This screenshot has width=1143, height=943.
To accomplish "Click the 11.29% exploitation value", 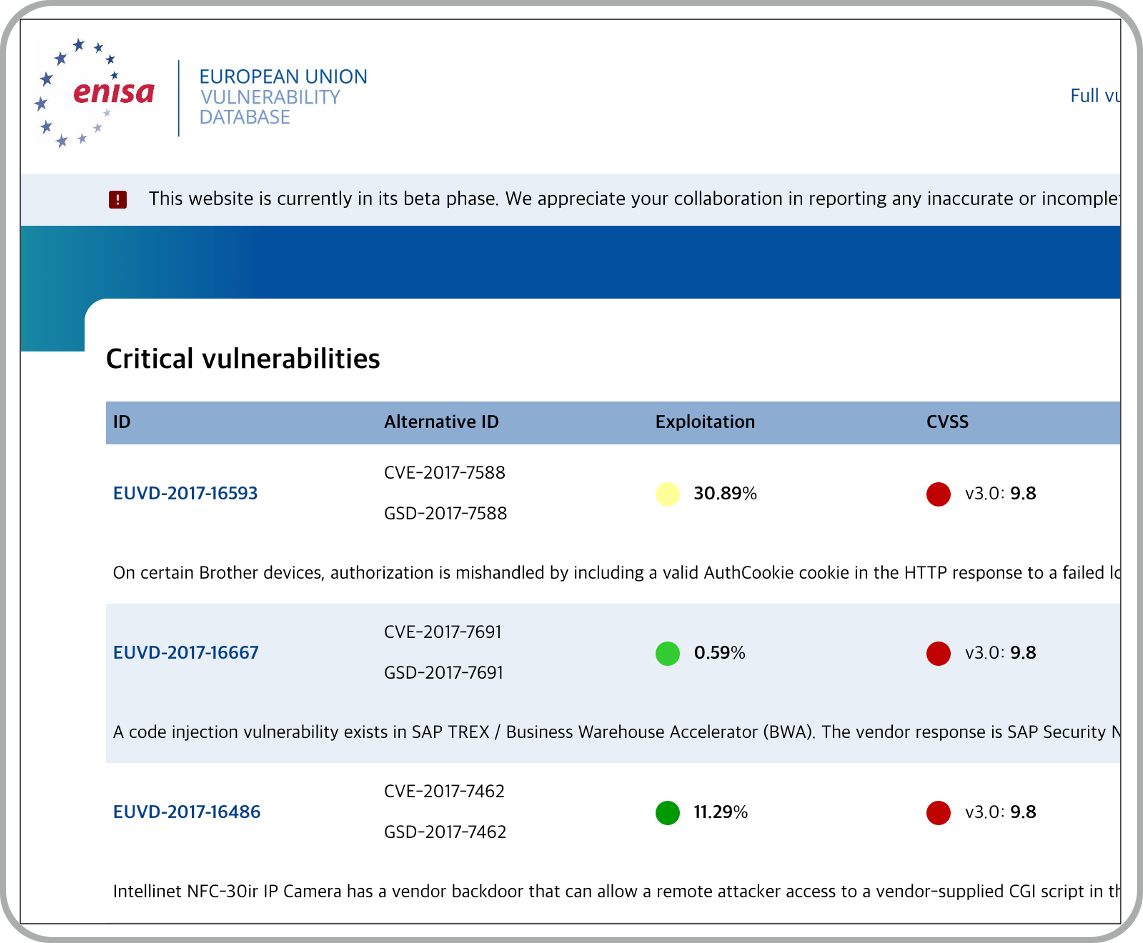I will tap(720, 812).
